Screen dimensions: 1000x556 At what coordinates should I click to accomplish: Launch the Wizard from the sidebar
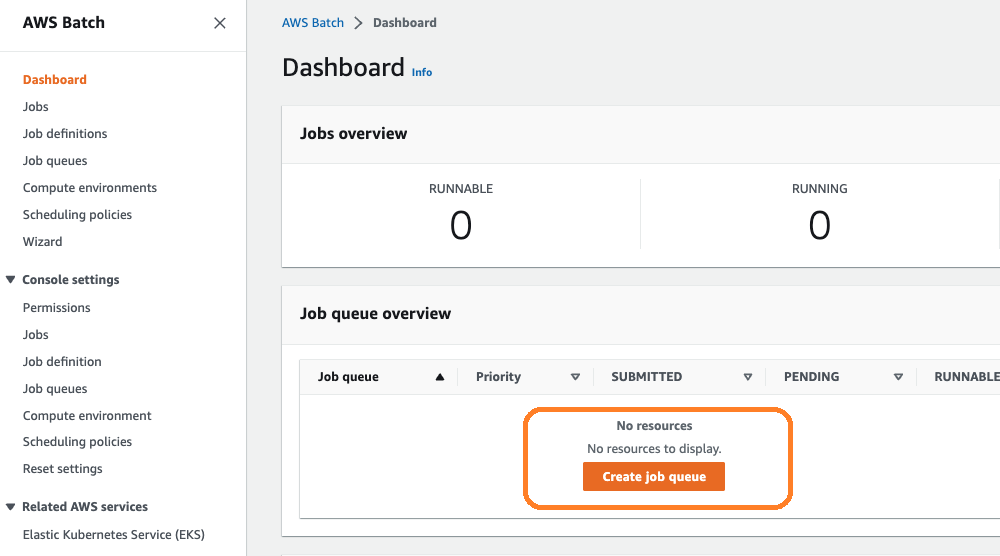[43, 242]
